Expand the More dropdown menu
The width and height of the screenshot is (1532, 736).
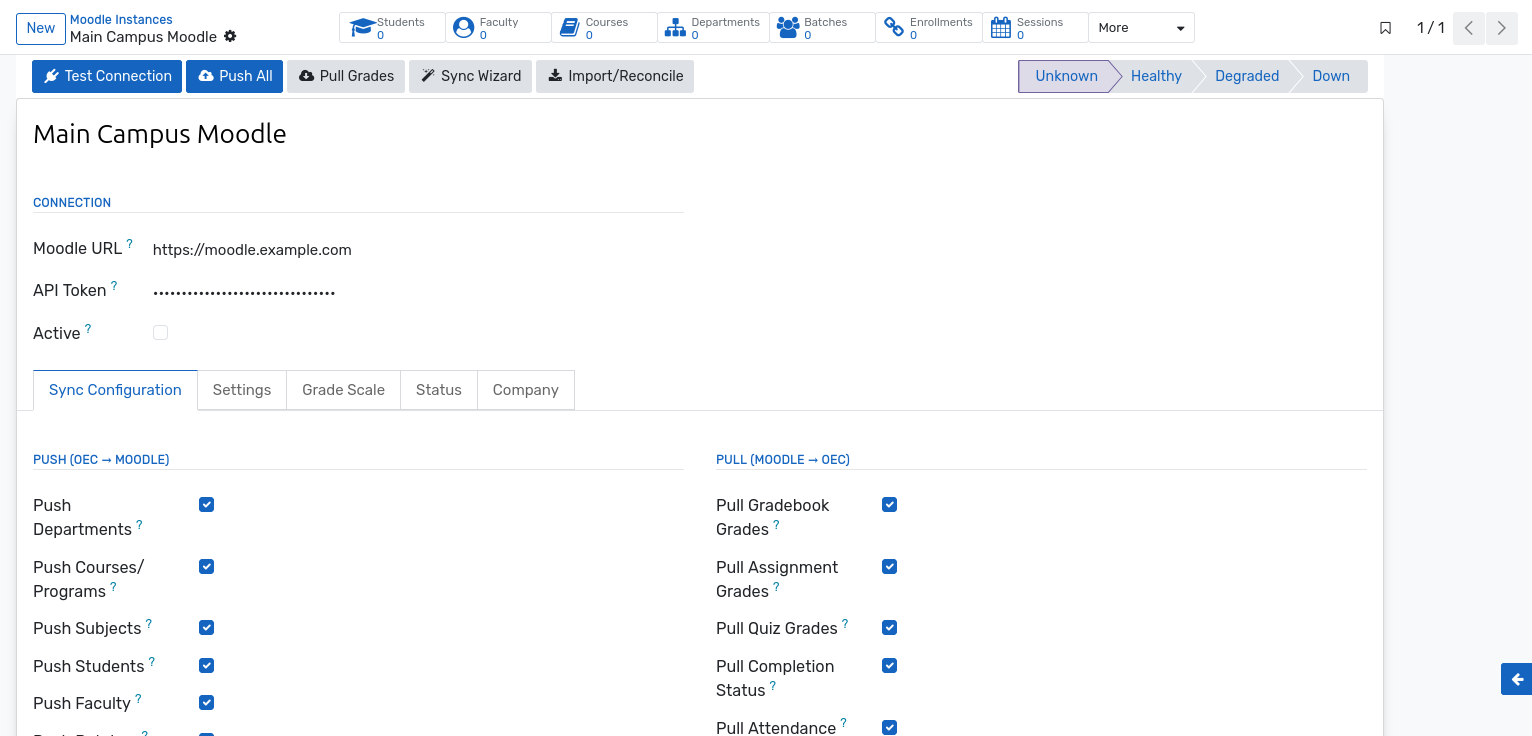(x=1141, y=28)
